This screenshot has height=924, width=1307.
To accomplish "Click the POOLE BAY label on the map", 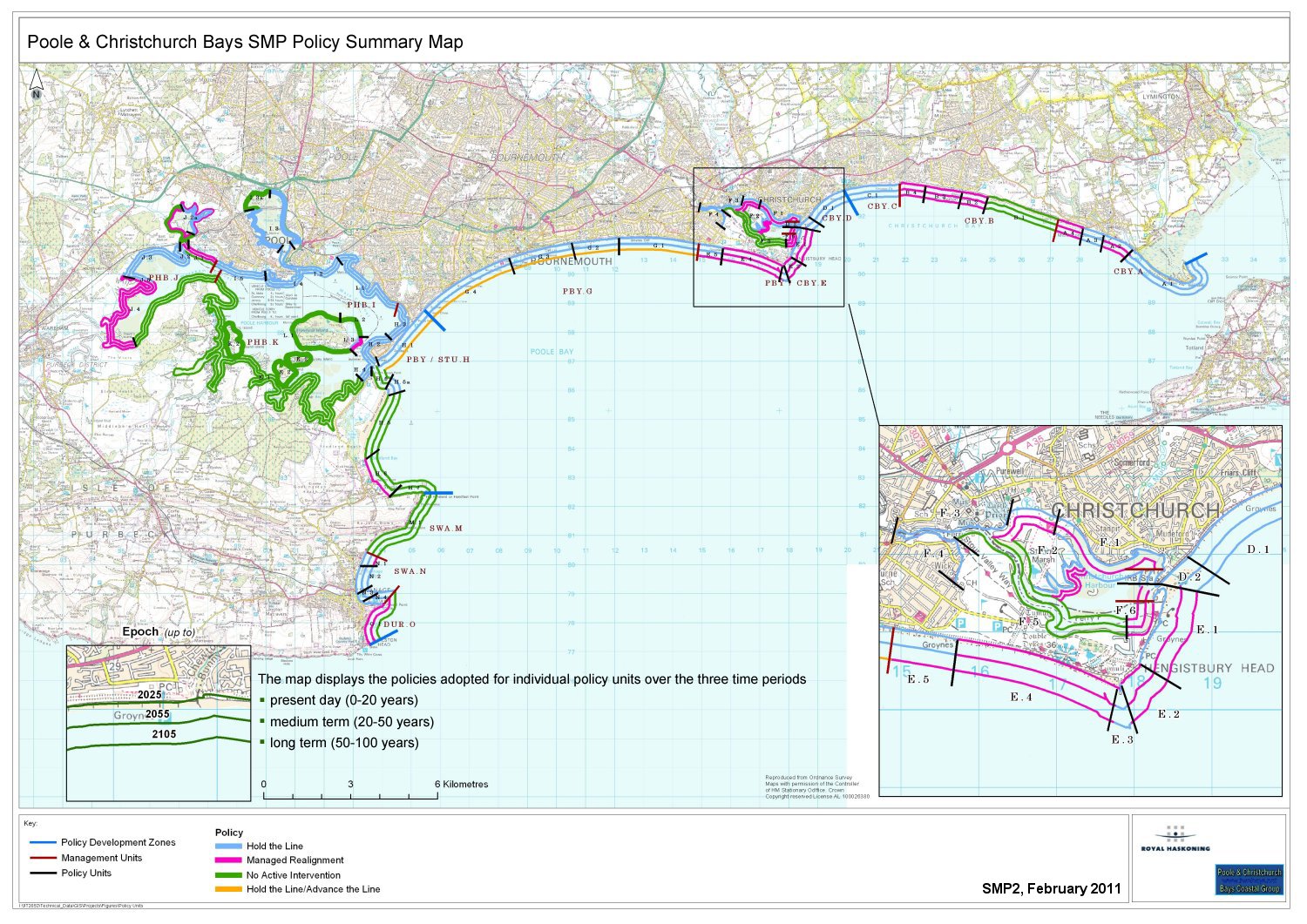I will click(x=552, y=352).
